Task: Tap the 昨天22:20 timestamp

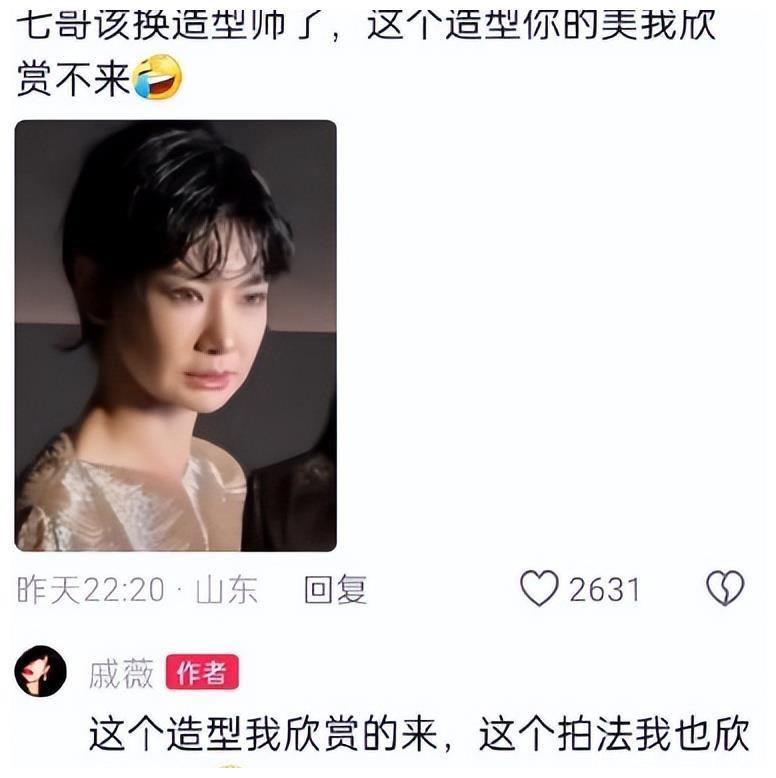Action: point(91,590)
